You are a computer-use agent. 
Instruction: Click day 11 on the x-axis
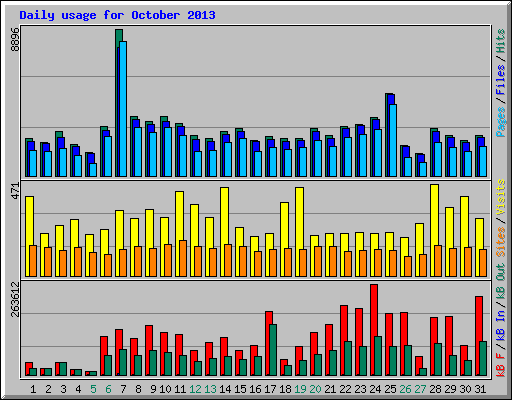(180, 389)
